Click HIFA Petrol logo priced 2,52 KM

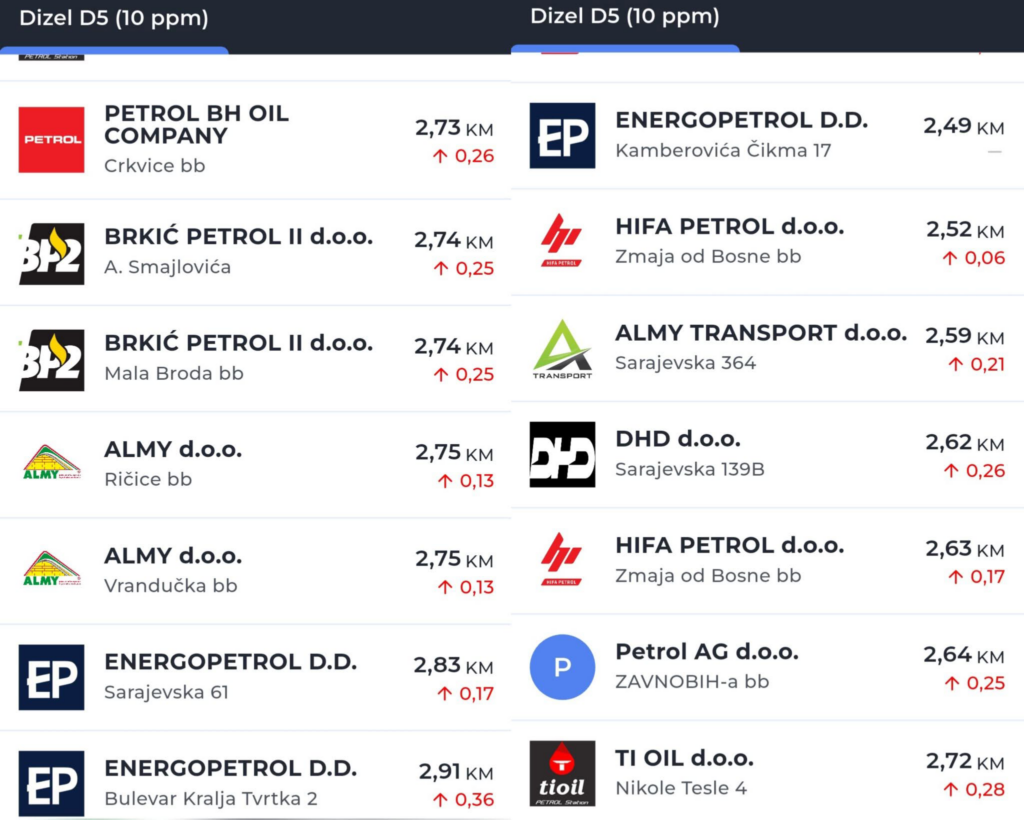(x=562, y=241)
